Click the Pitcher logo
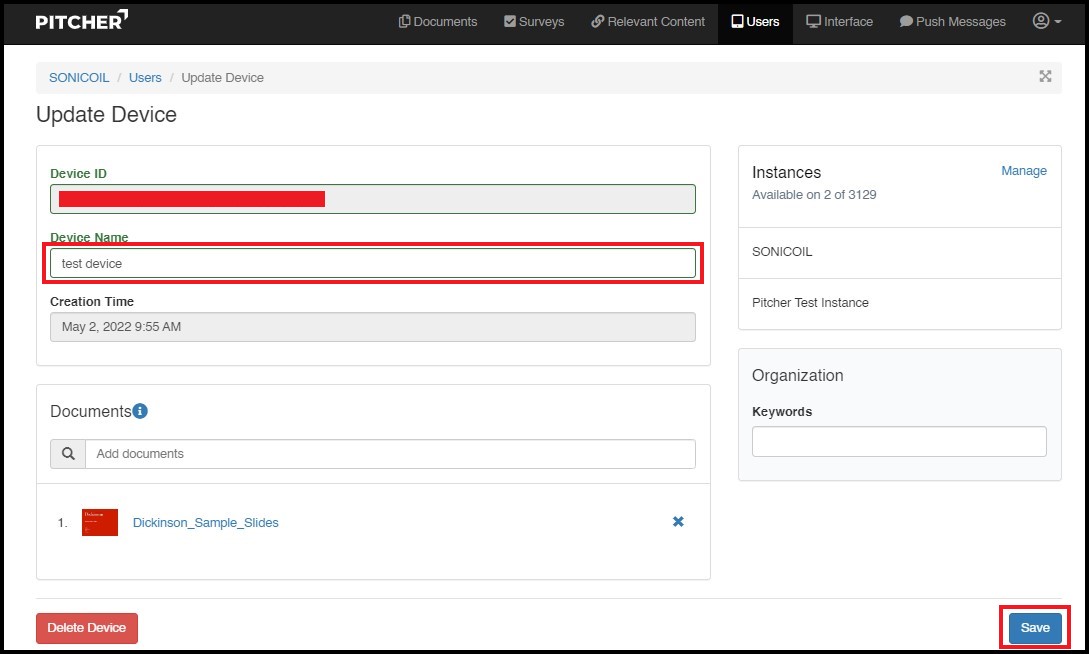This screenshot has height=654, width=1089. pyautogui.click(x=82, y=21)
